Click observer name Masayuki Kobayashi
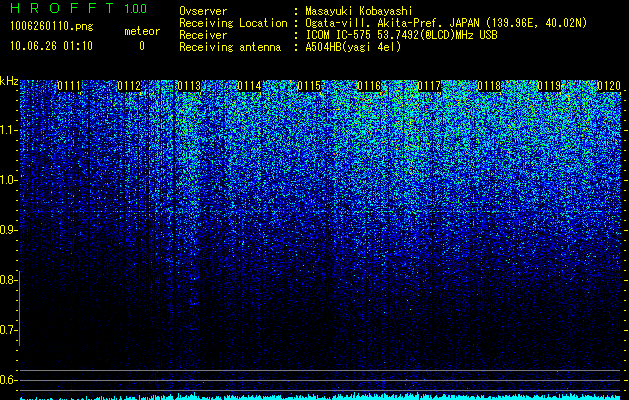This screenshot has height=400, width=629. [359, 11]
